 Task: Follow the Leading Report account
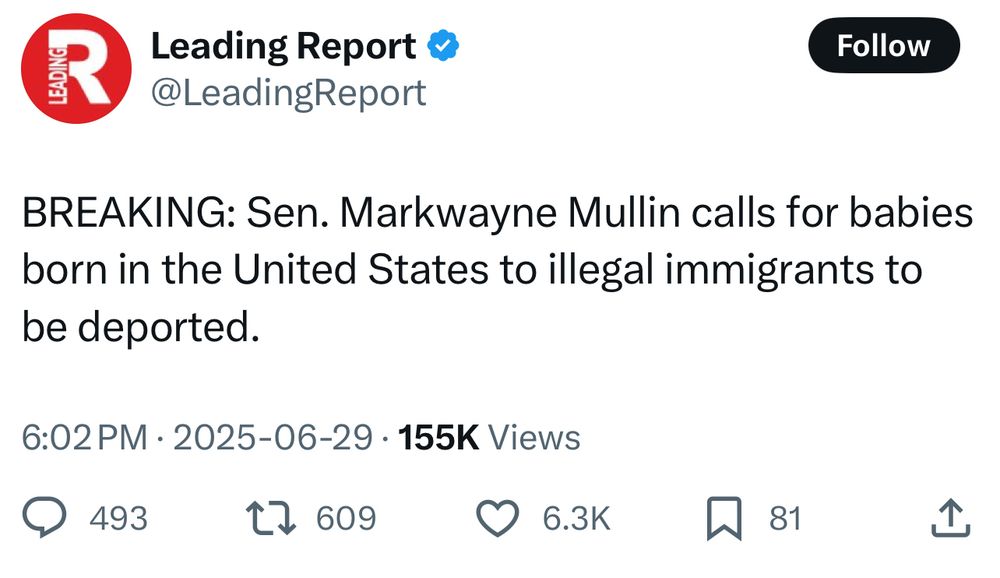click(x=883, y=45)
